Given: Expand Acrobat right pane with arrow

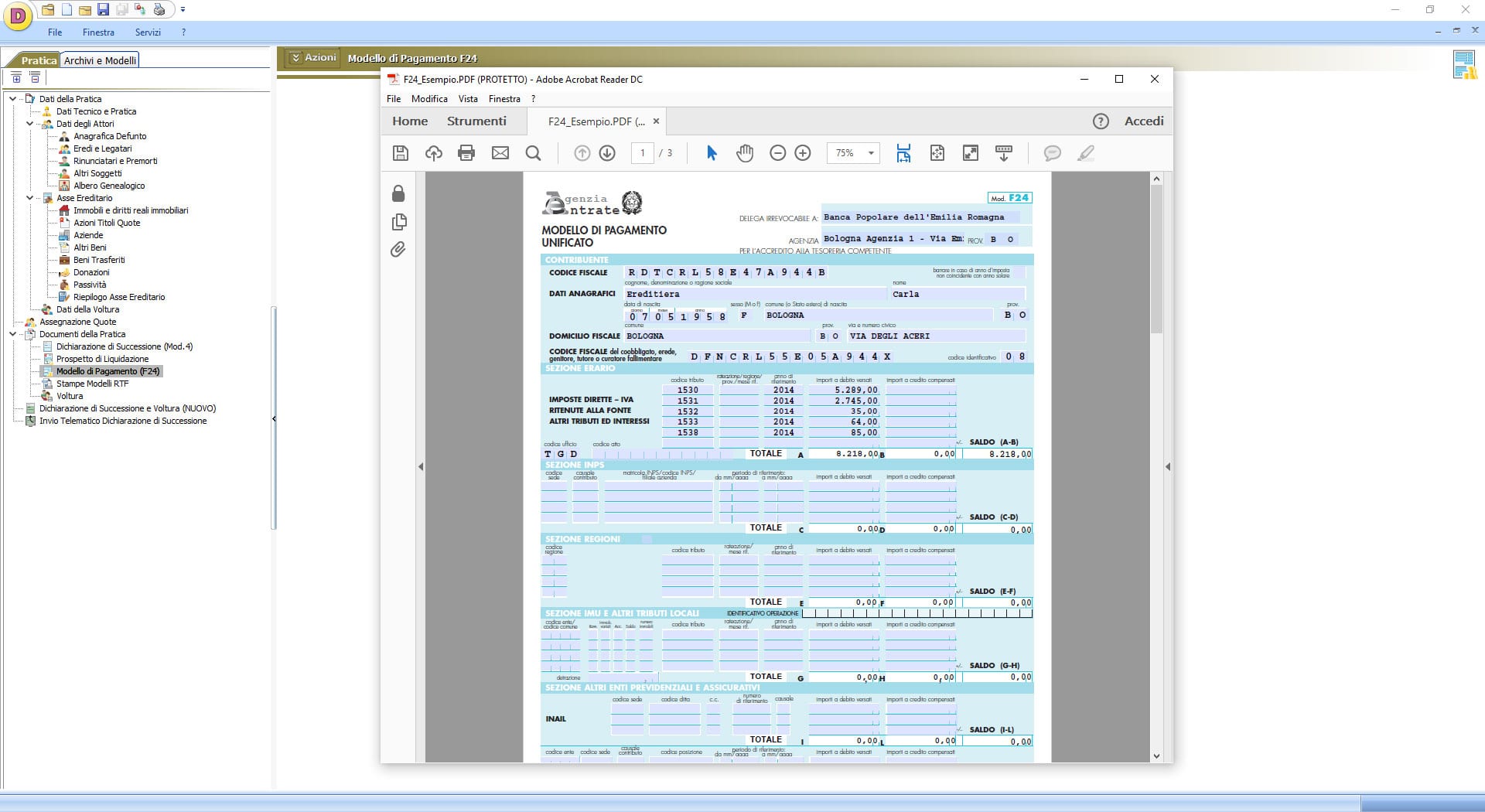Looking at the screenshot, I should pyautogui.click(x=1168, y=466).
